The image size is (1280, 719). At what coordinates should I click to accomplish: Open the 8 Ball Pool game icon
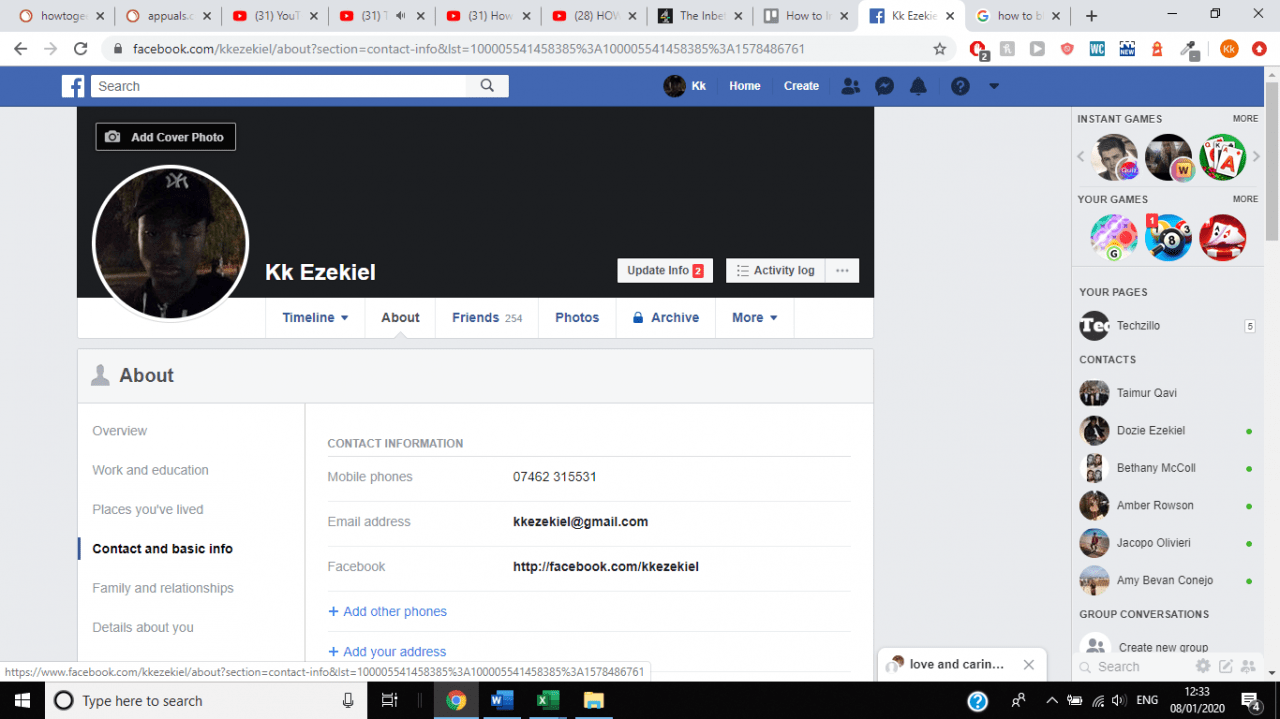click(x=1168, y=238)
